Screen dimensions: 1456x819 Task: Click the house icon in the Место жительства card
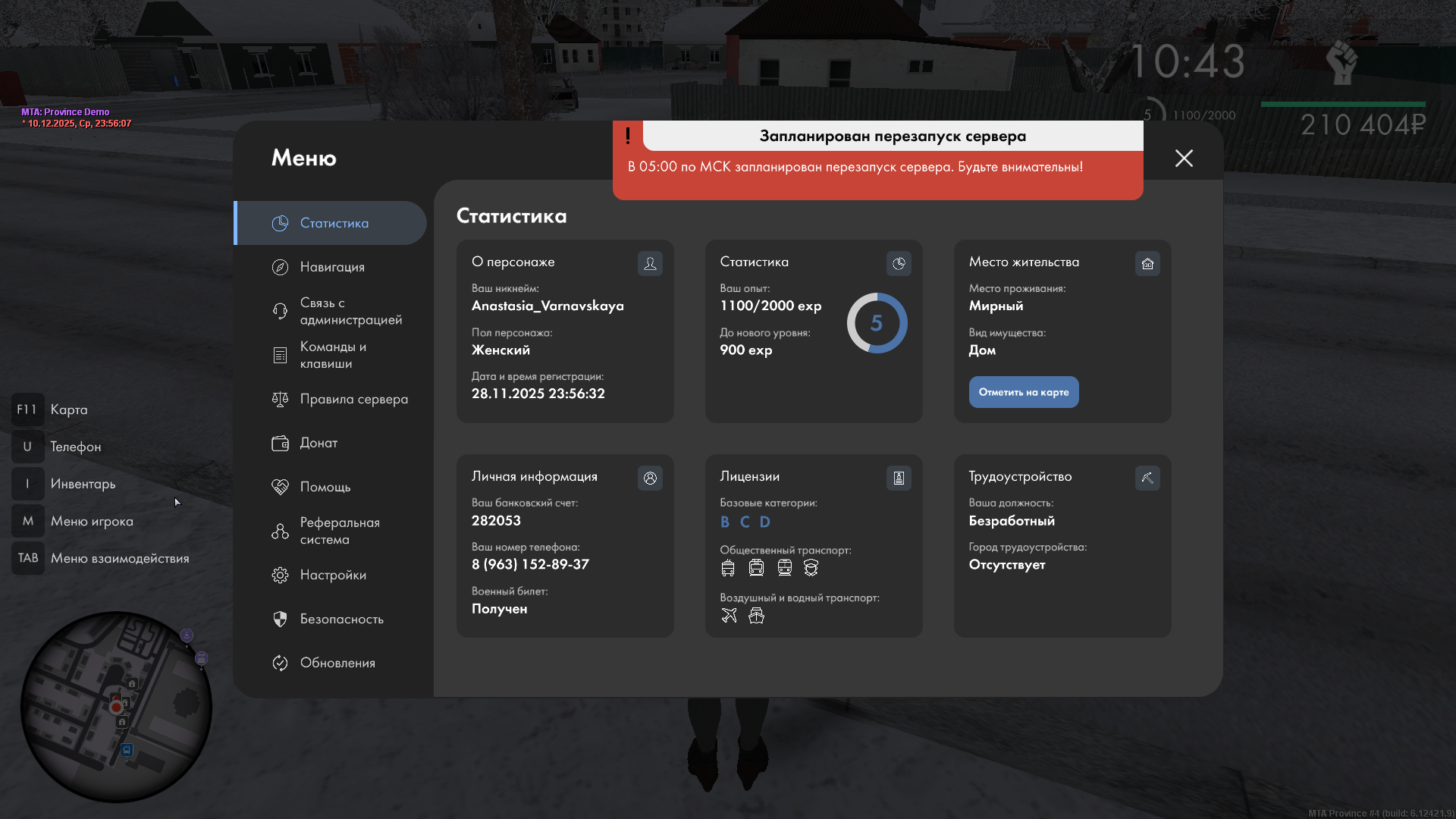coord(1147,263)
